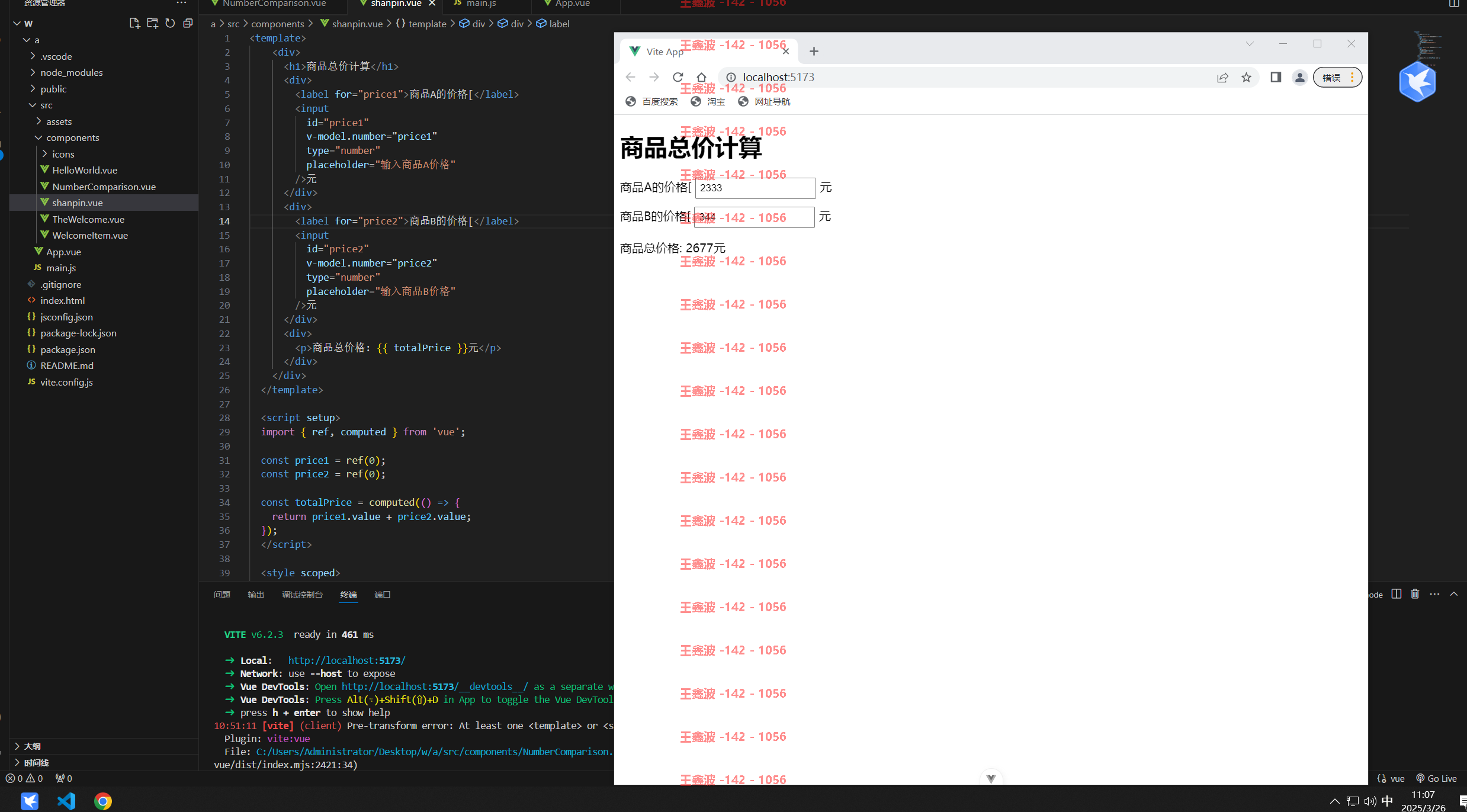Image resolution: width=1467 pixels, height=812 pixels.
Task: Open the browser home page
Action: point(701,77)
